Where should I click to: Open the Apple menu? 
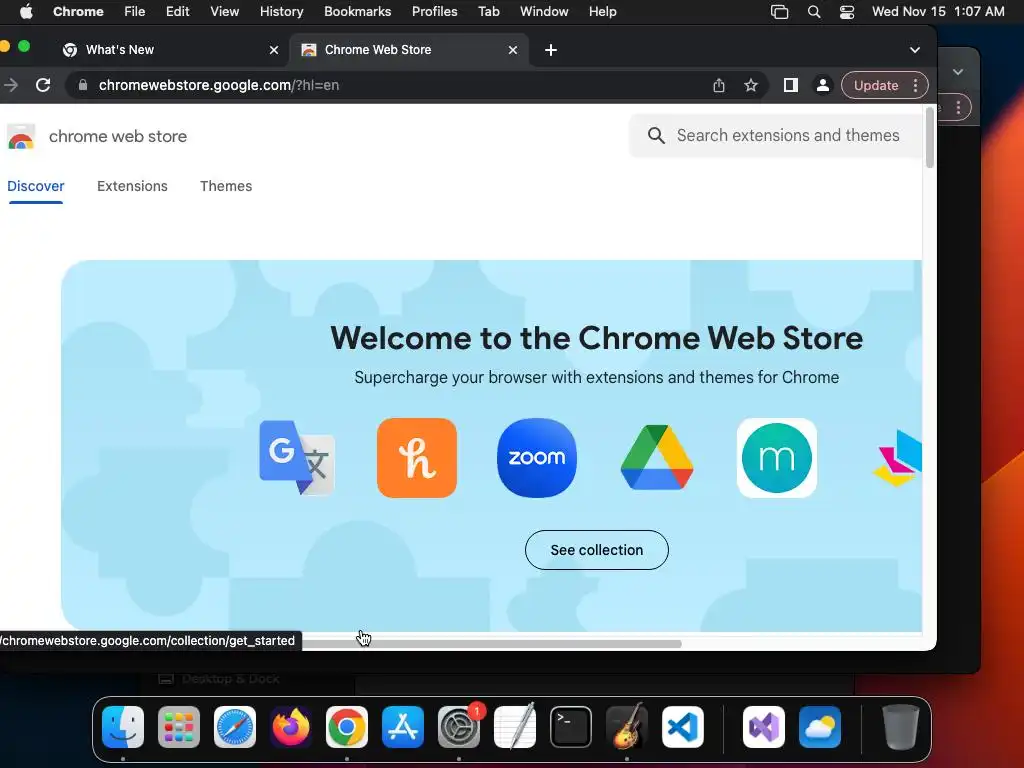point(26,12)
